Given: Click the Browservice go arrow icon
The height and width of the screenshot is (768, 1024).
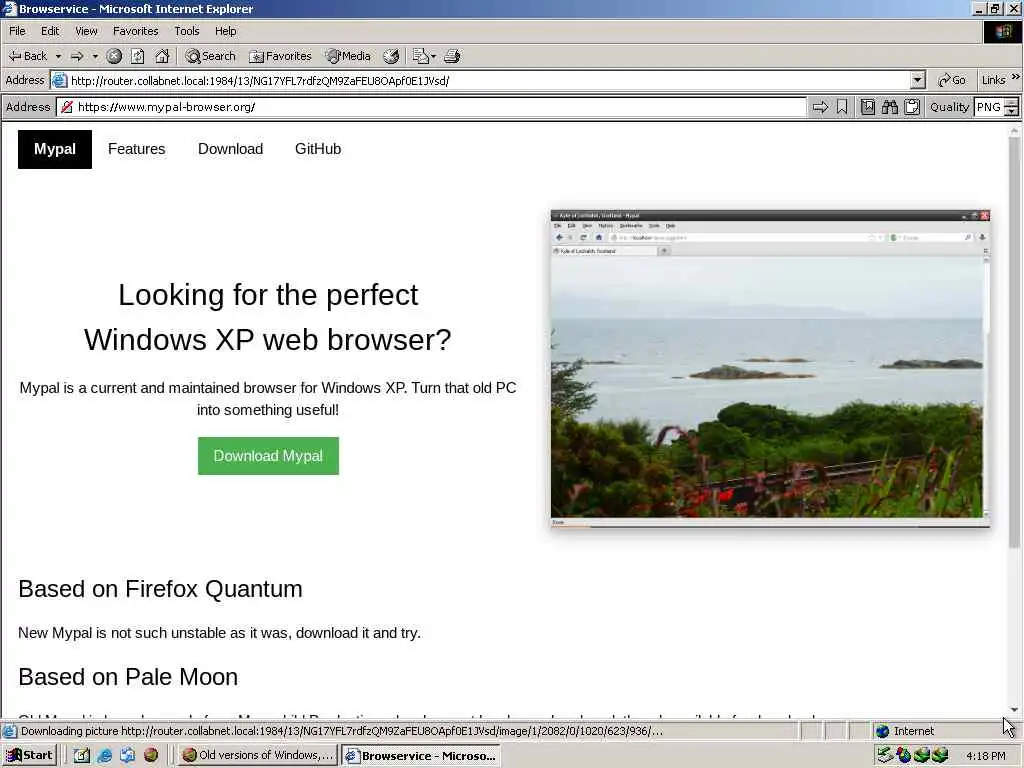Looking at the screenshot, I should 820,107.
